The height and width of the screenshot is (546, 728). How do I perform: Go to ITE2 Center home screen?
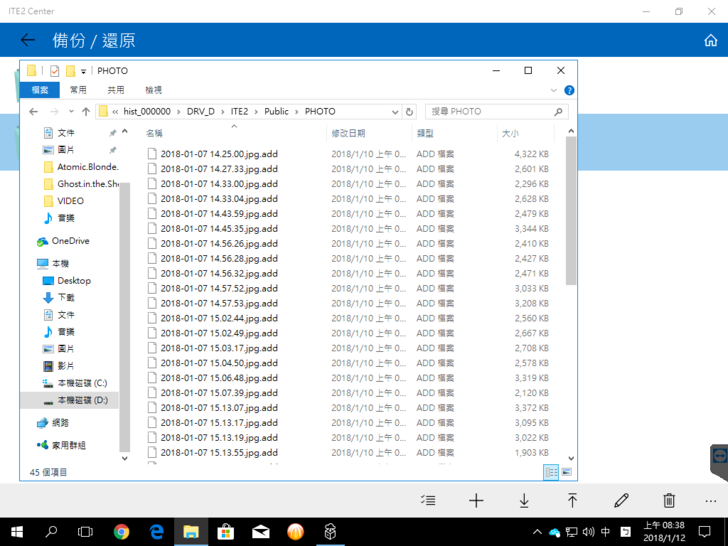(x=710, y=41)
